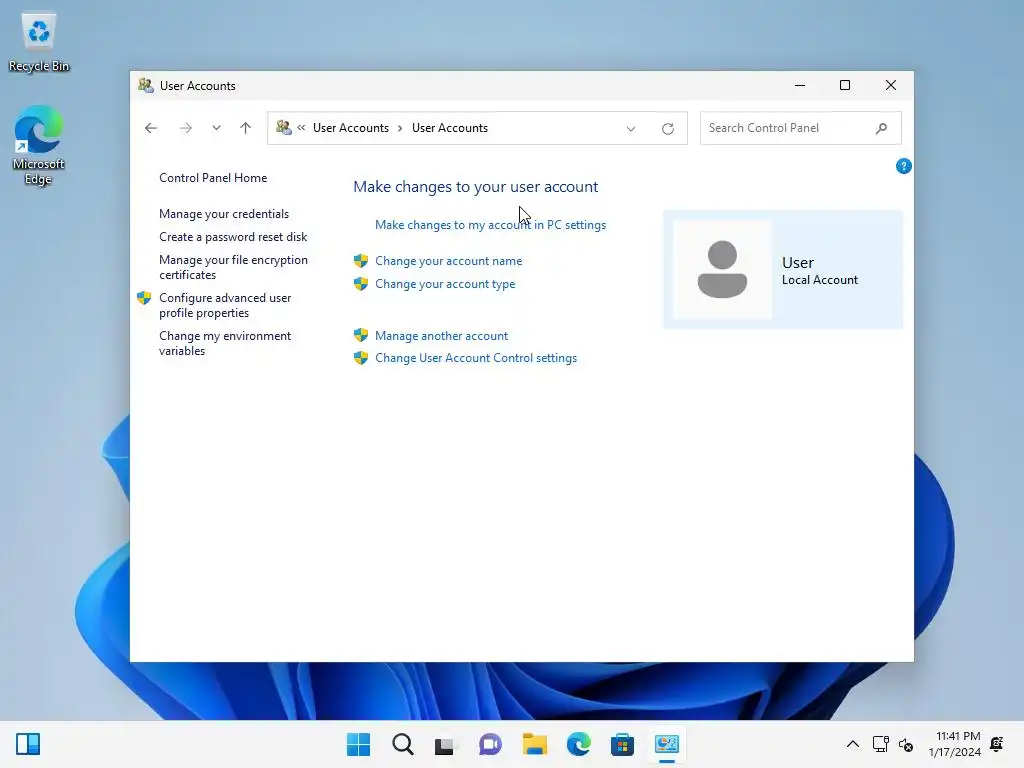
Task: Open Control Panel Home
Action: point(213,178)
